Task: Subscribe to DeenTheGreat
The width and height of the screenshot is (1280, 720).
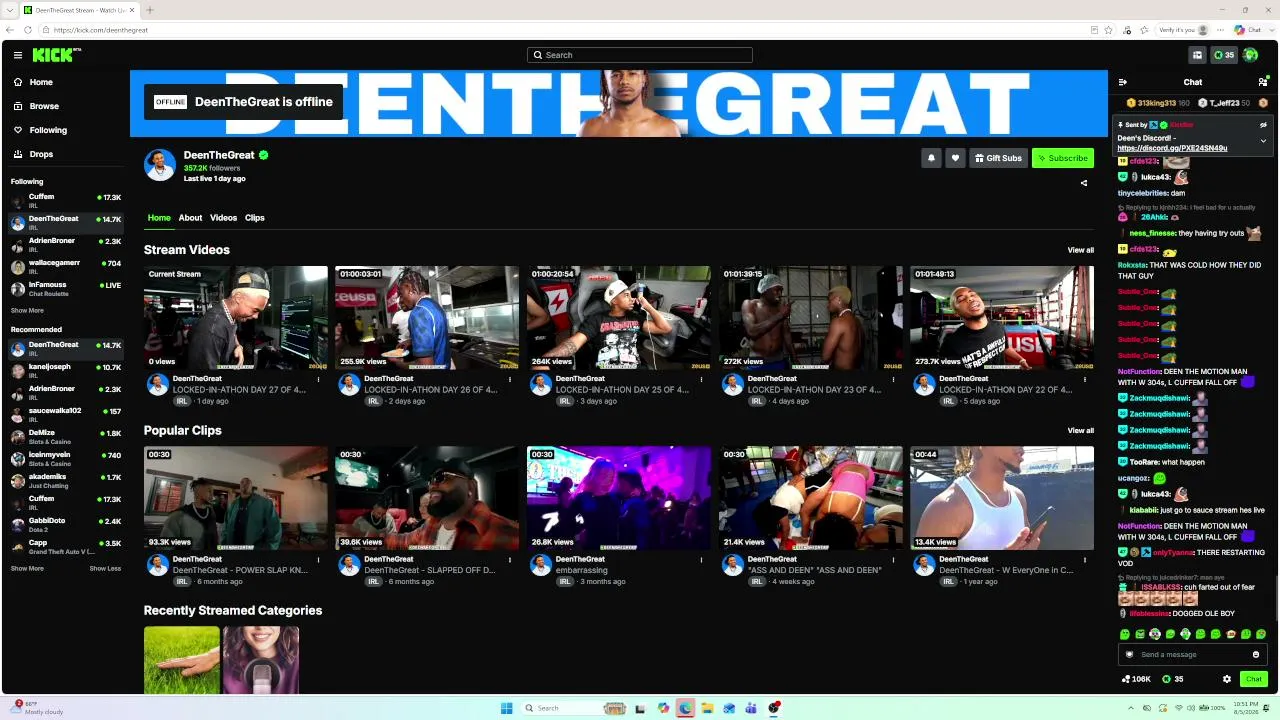Action: [x=1062, y=158]
